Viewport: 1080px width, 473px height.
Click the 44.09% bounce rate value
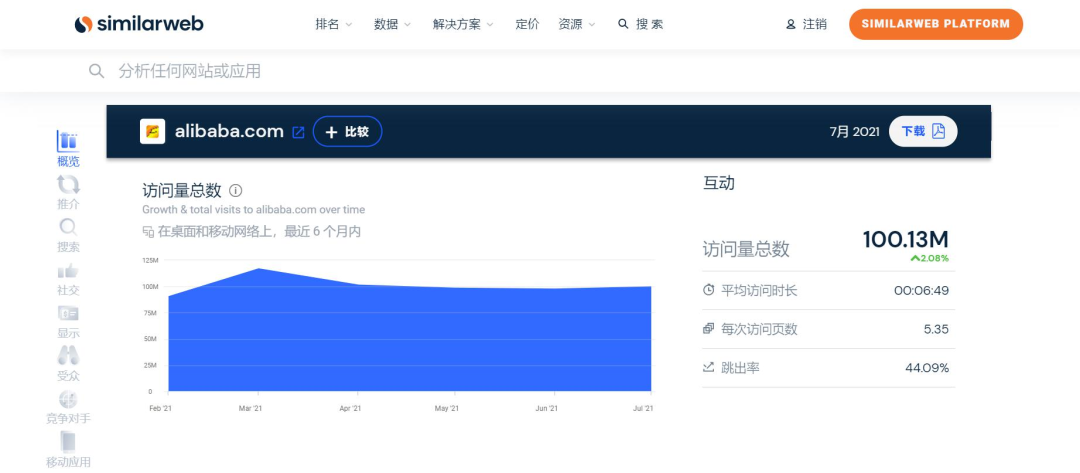click(927, 368)
